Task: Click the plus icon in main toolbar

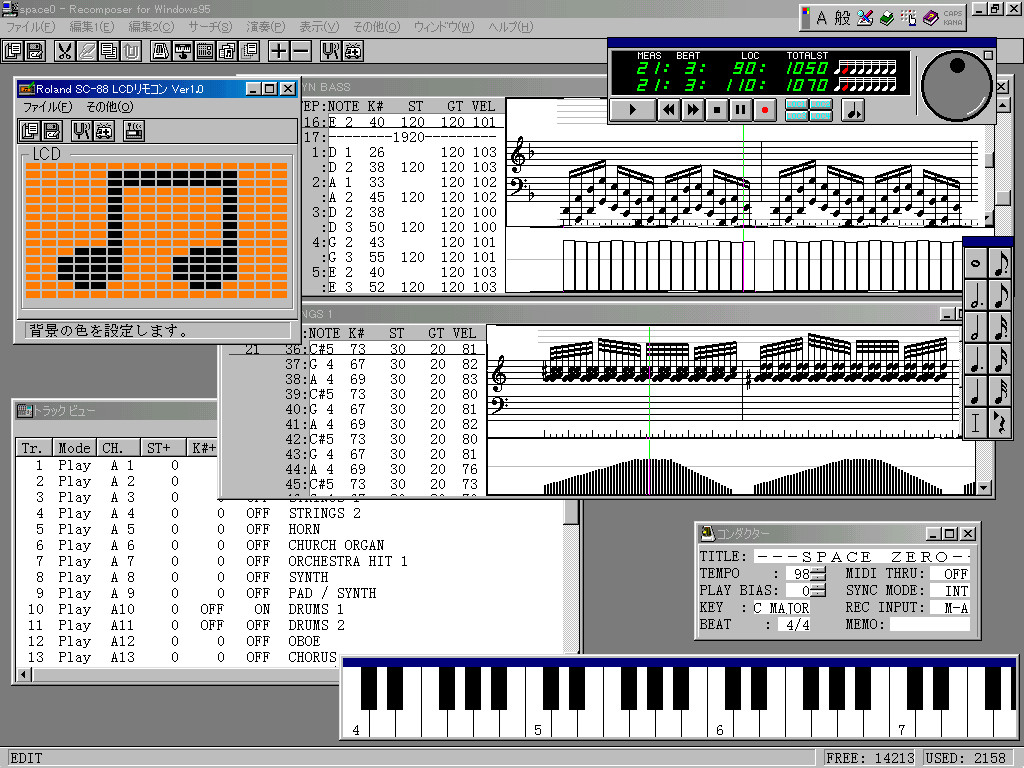Action: (279, 51)
